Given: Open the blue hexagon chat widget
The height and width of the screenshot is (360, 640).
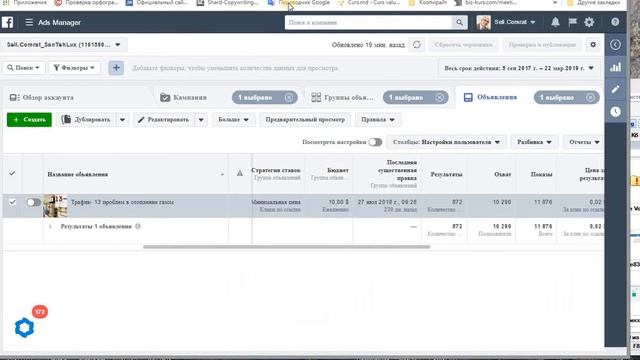Looking at the screenshot, I should point(24,327).
